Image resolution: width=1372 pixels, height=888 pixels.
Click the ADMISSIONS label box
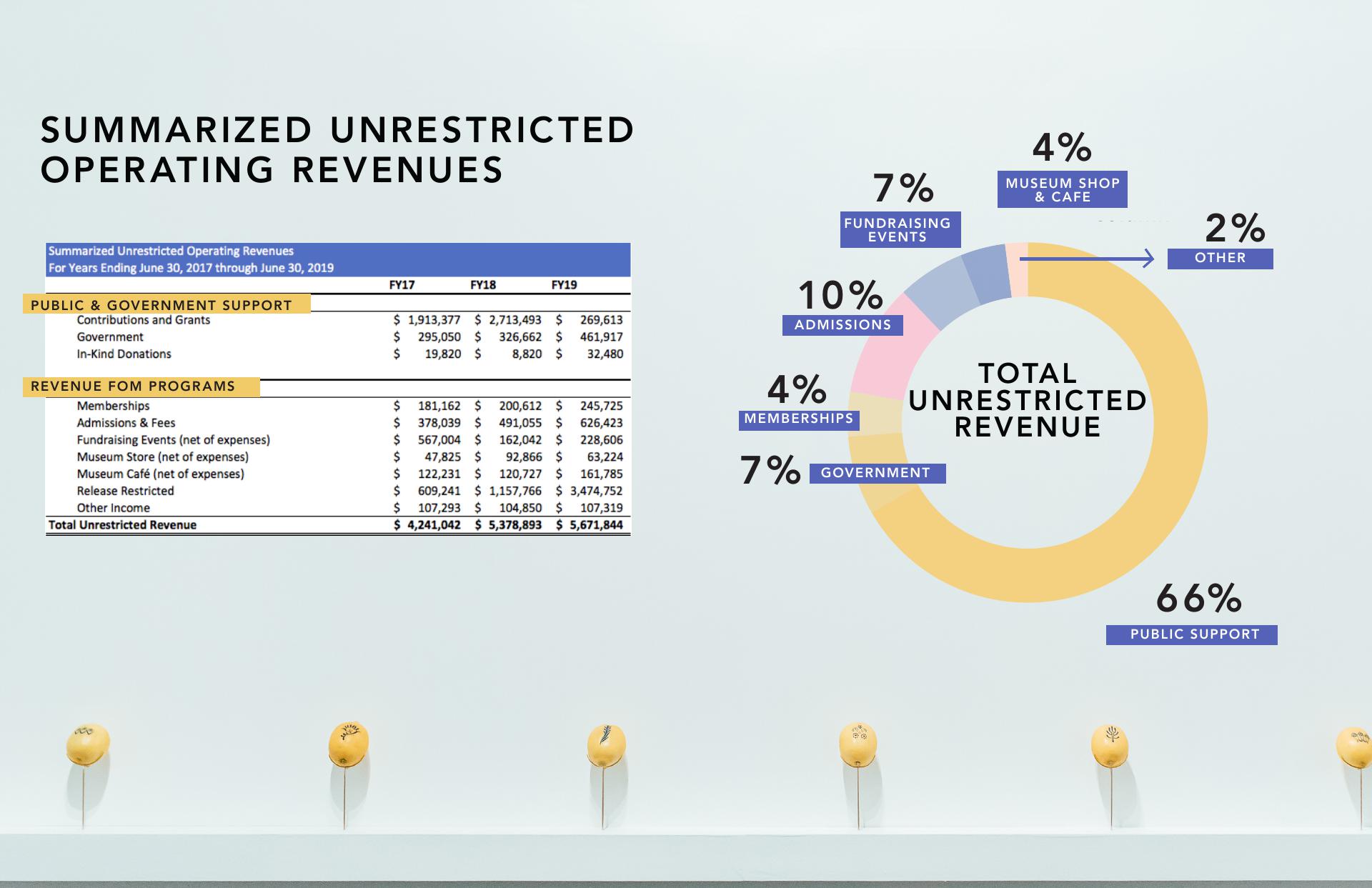coord(842,325)
